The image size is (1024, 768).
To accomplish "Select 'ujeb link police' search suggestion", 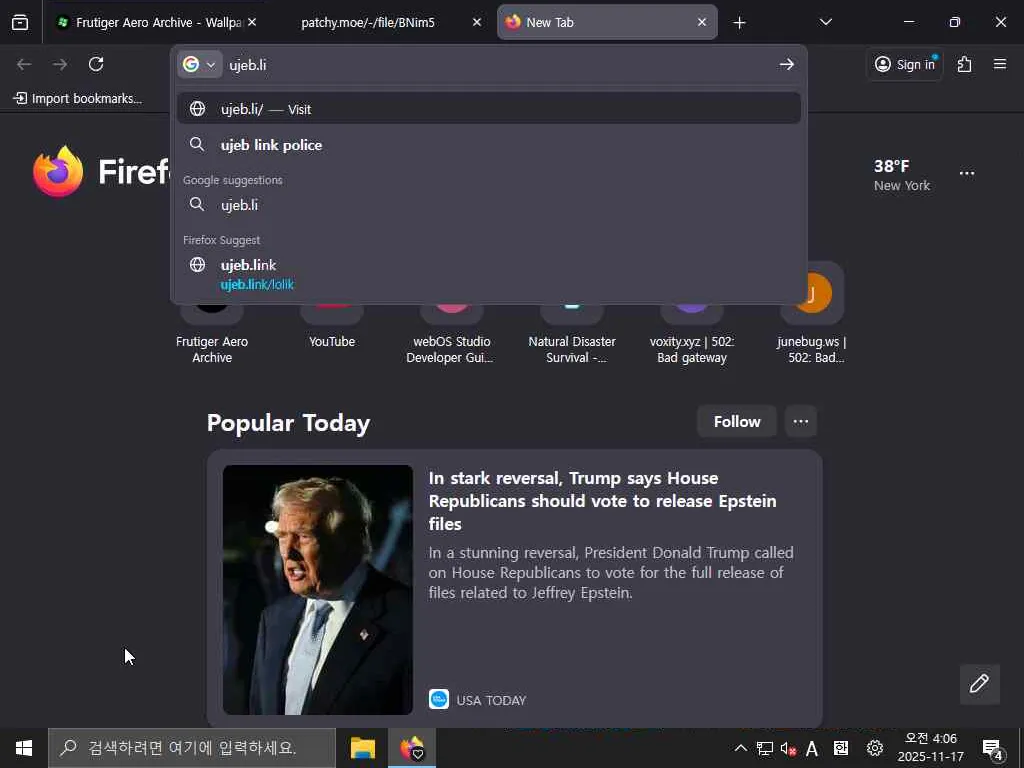I will click(488, 145).
